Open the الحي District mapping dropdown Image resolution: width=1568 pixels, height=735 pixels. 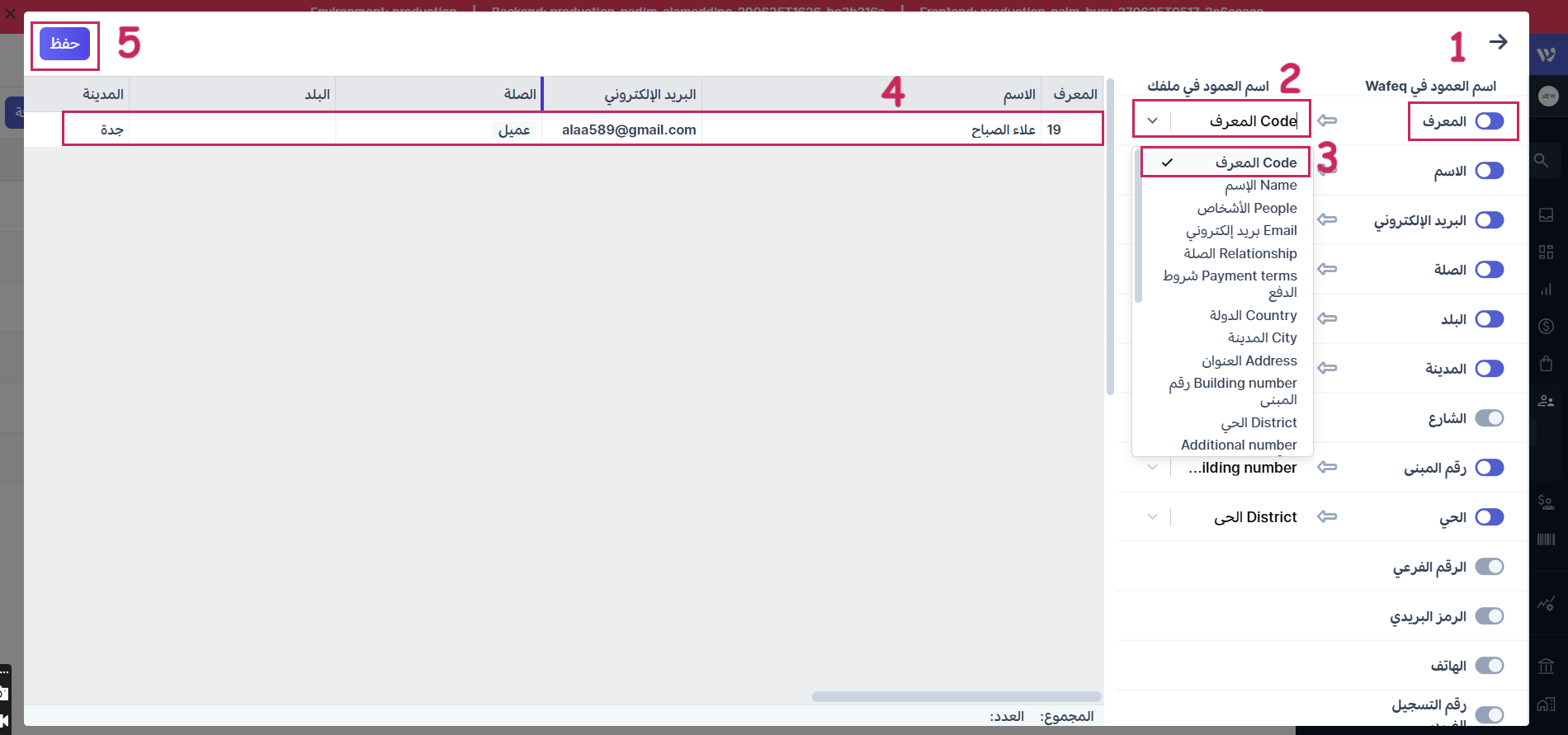[x=1152, y=517]
